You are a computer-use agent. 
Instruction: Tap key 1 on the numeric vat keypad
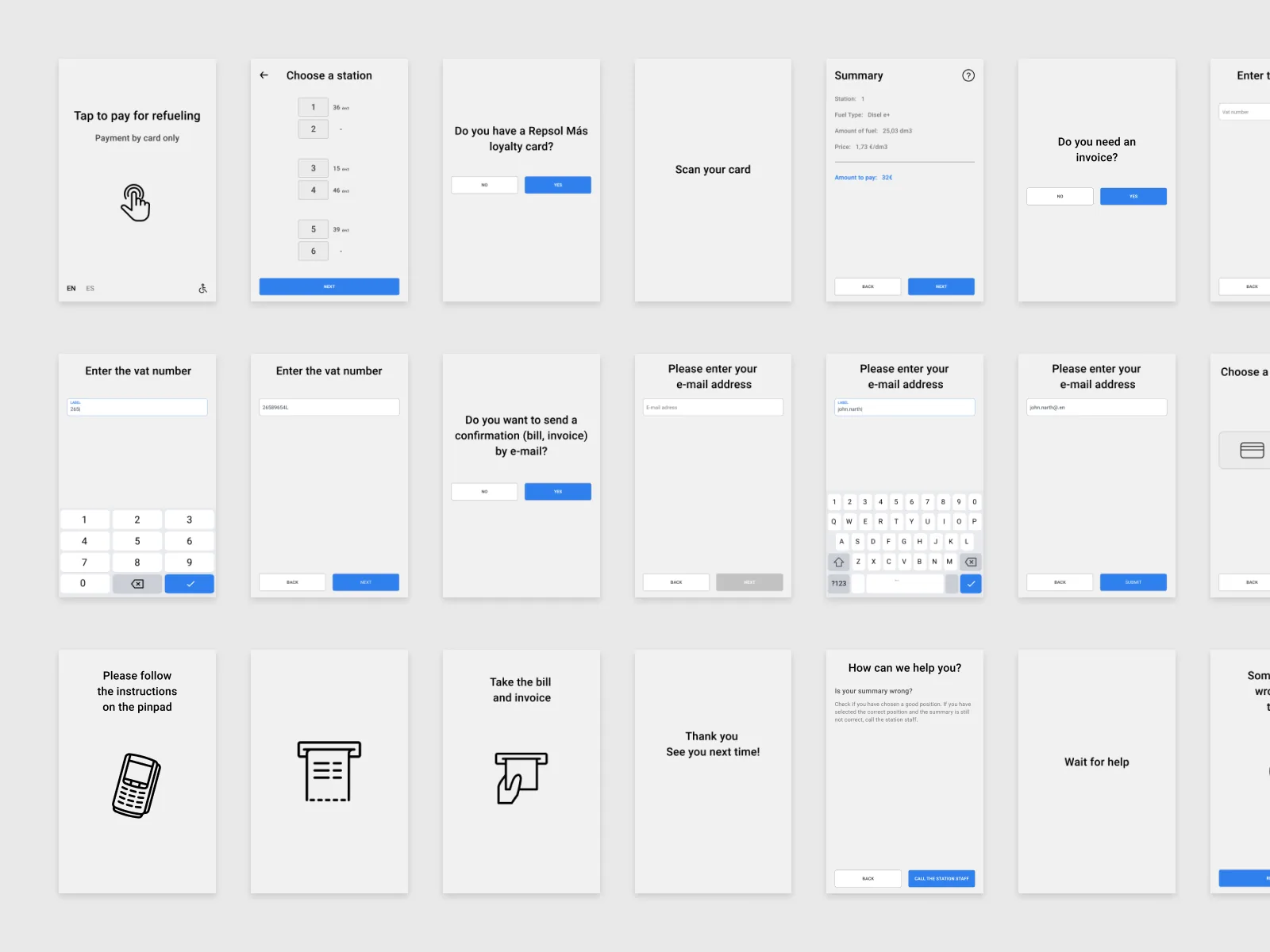click(85, 520)
